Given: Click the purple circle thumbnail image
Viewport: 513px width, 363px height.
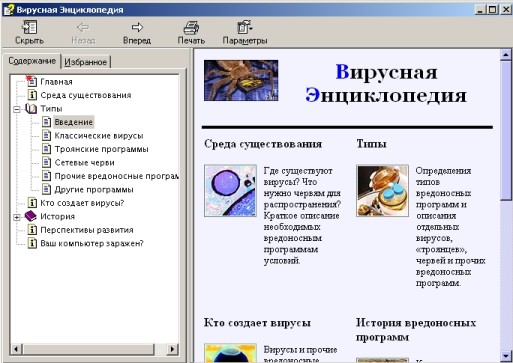Looking at the screenshot, I should tap(230, 191).
